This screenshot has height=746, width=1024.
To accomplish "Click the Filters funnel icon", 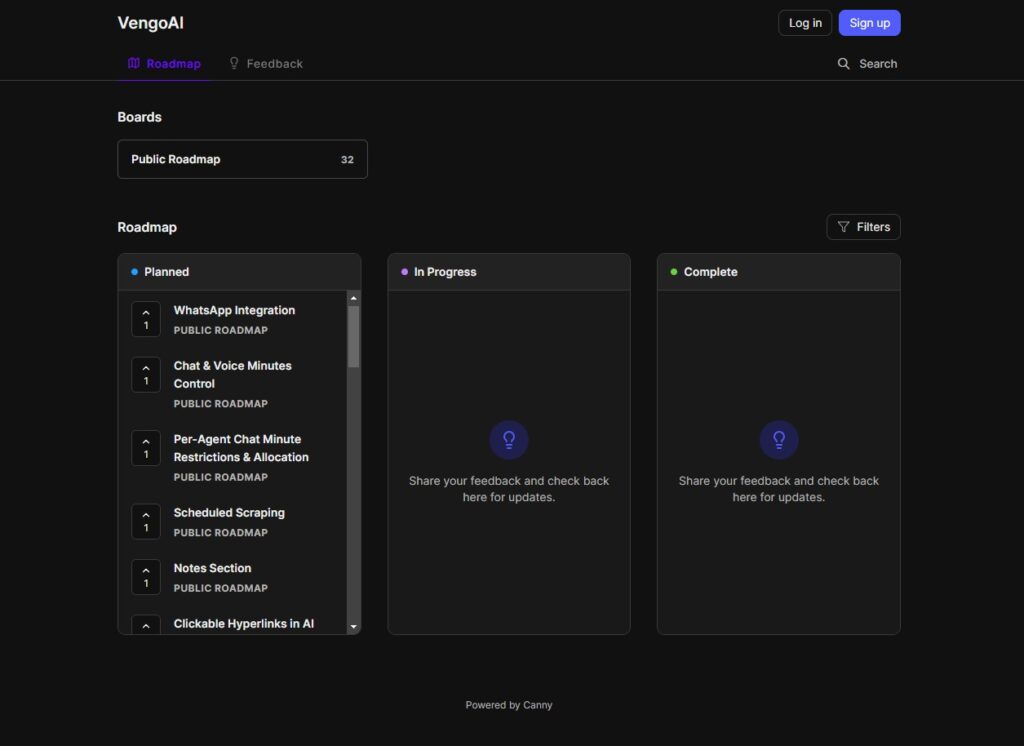I will click(x=843, y=226).
